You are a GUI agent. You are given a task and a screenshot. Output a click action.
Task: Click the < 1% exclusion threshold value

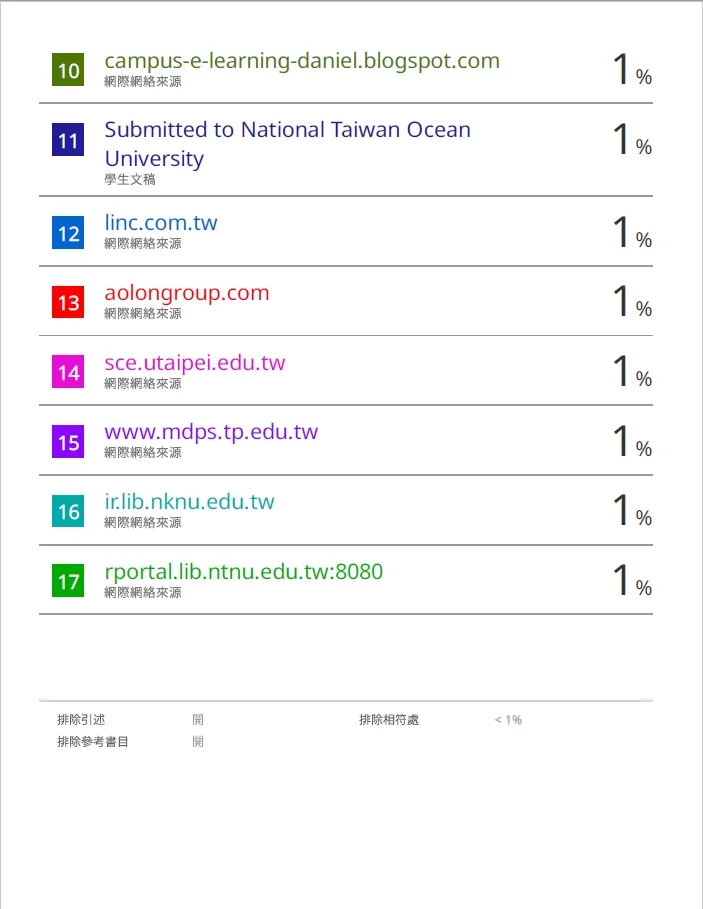[508, 720]
